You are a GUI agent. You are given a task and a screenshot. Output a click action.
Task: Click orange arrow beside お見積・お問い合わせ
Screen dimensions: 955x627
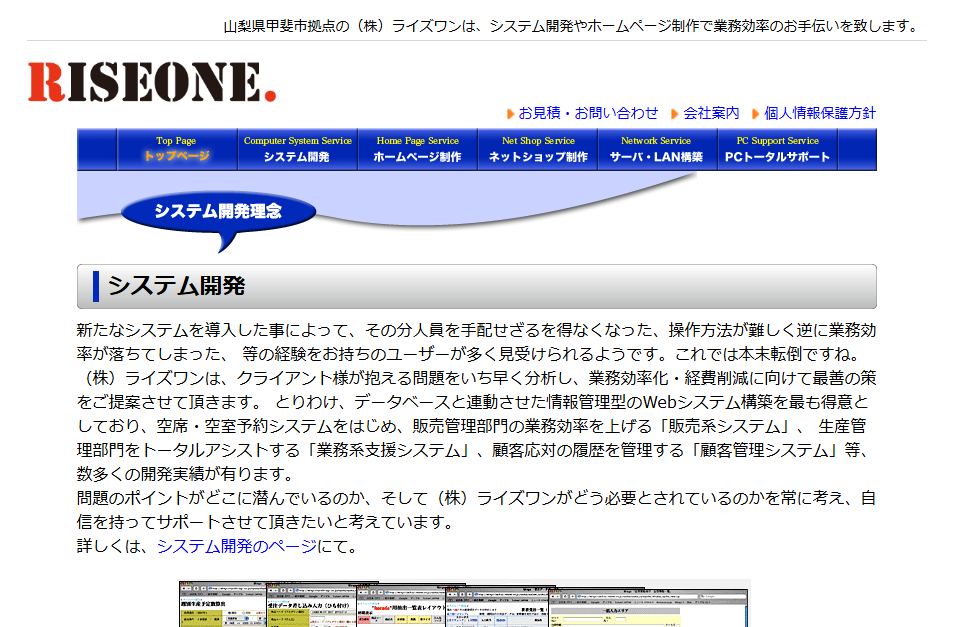click(510, 114)
